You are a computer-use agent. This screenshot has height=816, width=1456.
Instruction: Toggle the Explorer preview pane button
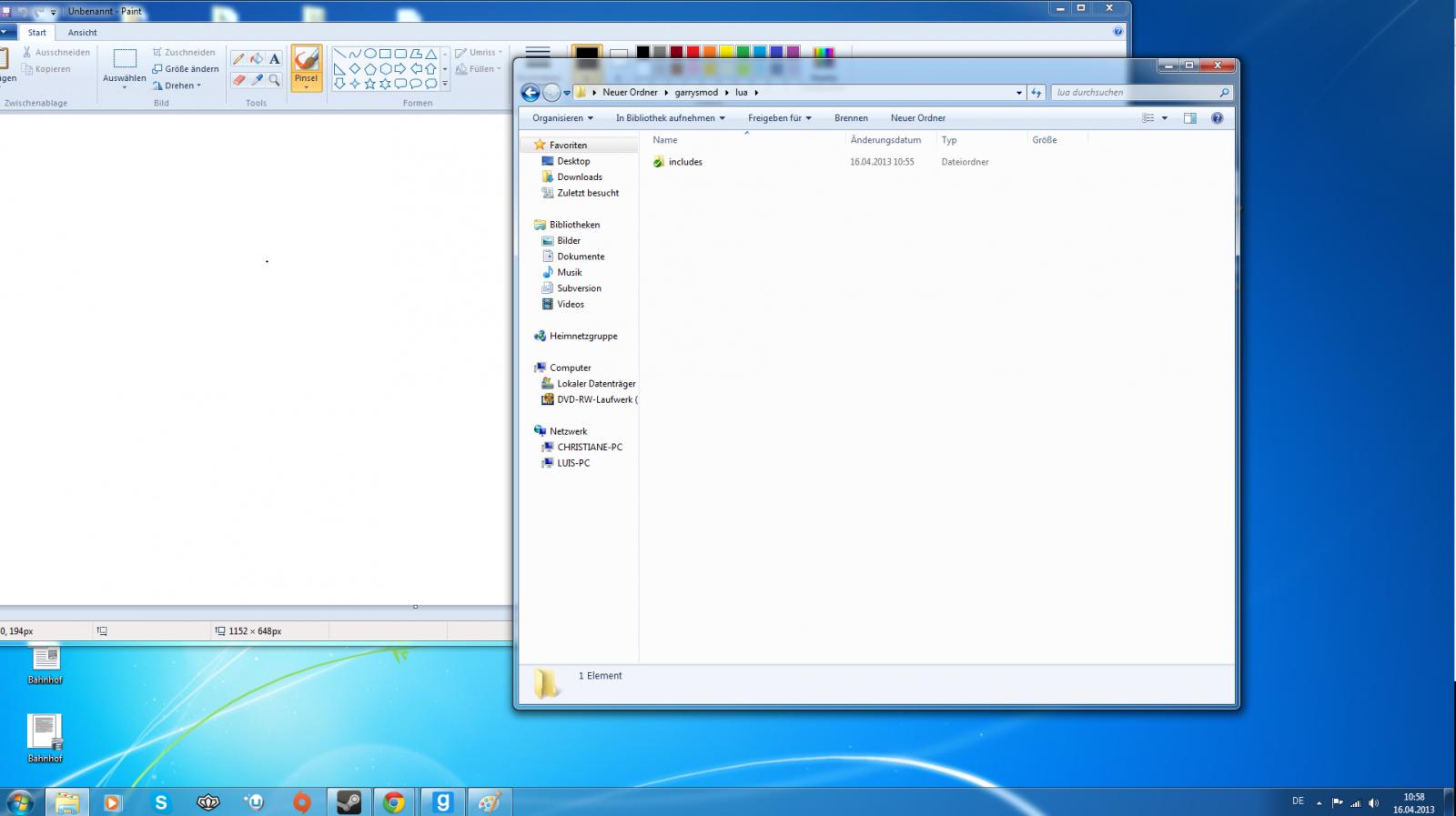[x=1189, y=118]
